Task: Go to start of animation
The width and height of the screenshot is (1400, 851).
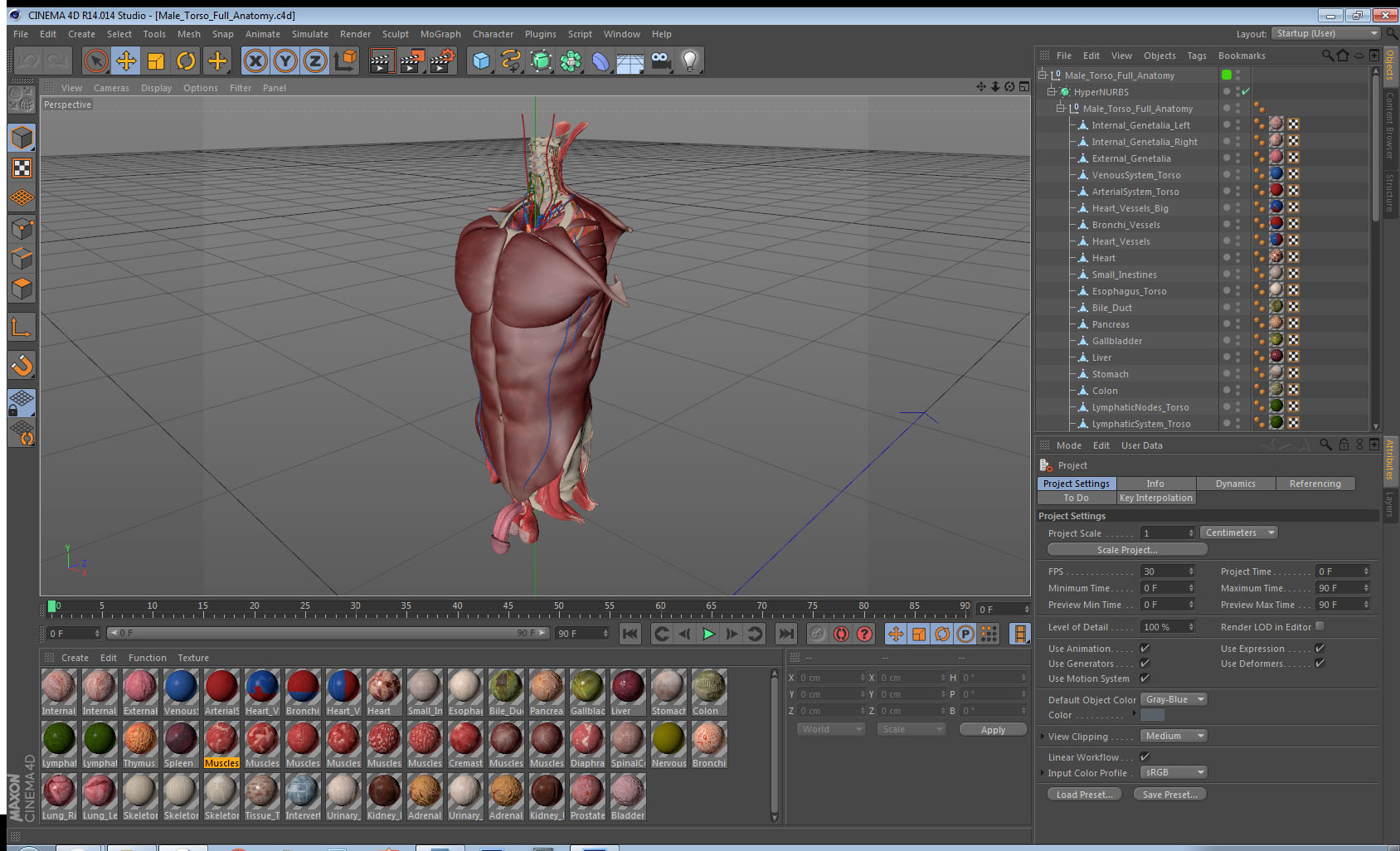Action: coord(630,634)
